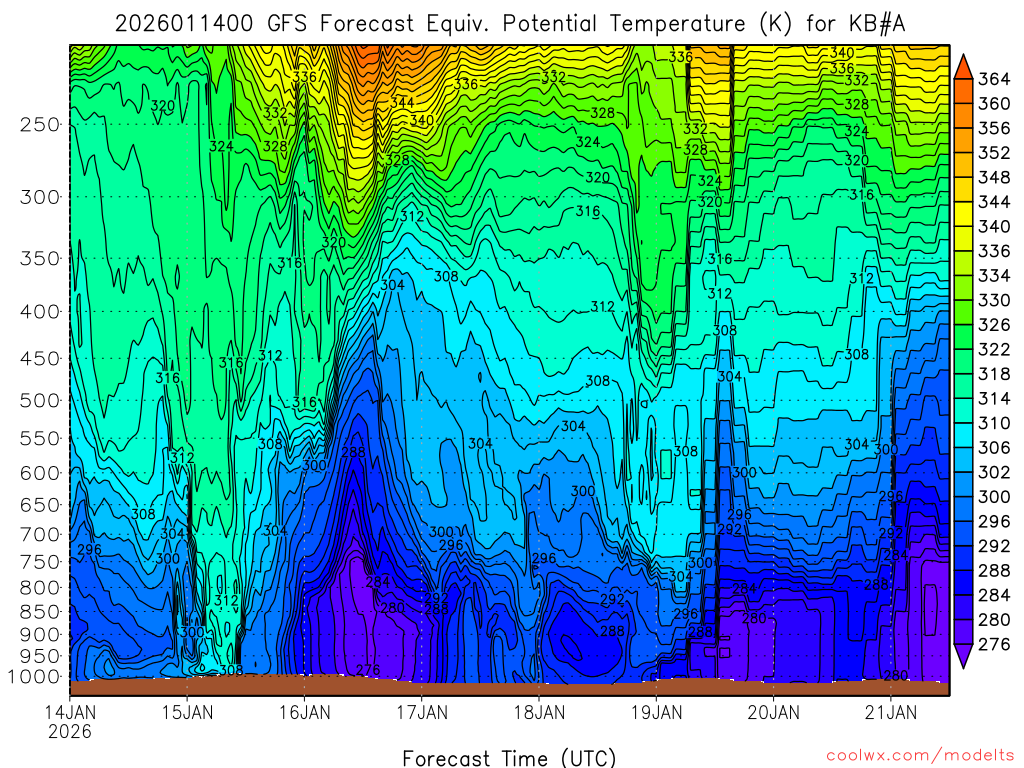Click the 250 pressure level label
The image size is (1024, 768).
pos(40,125)
